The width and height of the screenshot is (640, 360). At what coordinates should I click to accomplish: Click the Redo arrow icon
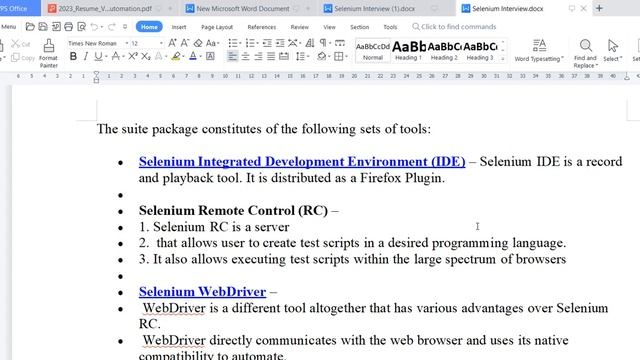point(111,27)
